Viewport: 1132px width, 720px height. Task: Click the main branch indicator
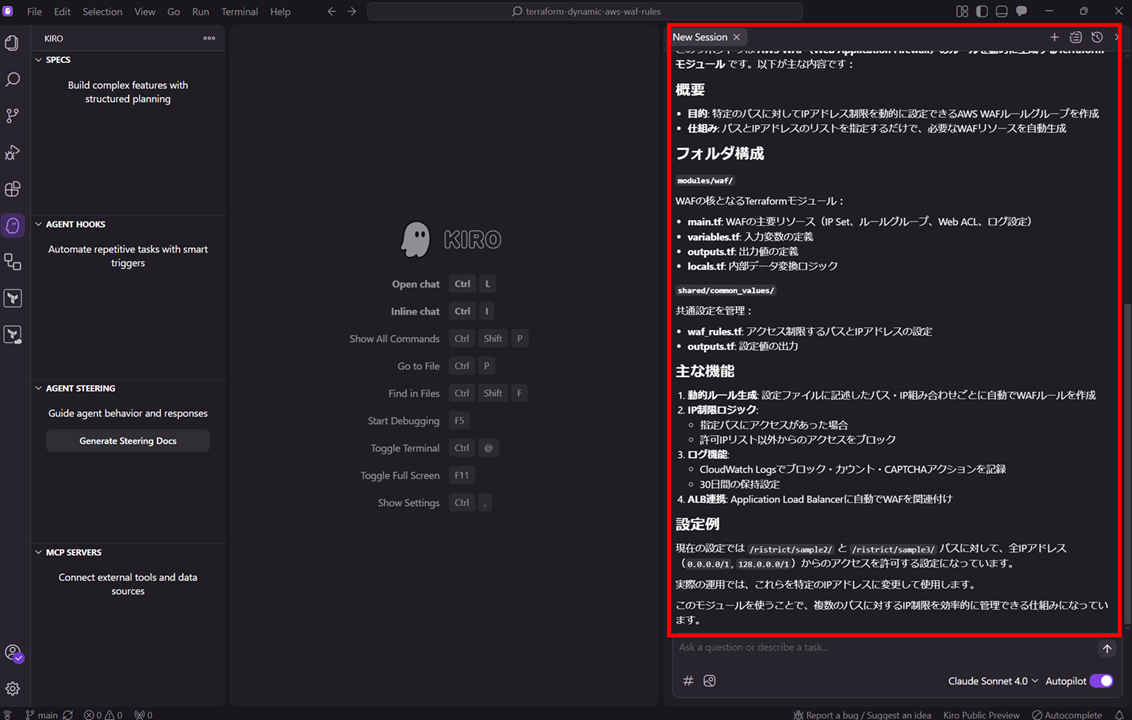[42, 714]
